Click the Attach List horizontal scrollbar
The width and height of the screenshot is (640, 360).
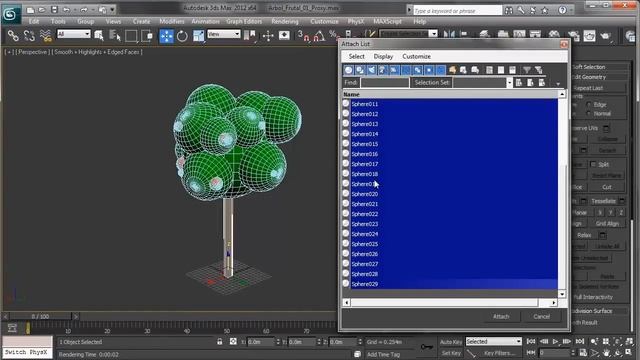click(x=444, y=302)
